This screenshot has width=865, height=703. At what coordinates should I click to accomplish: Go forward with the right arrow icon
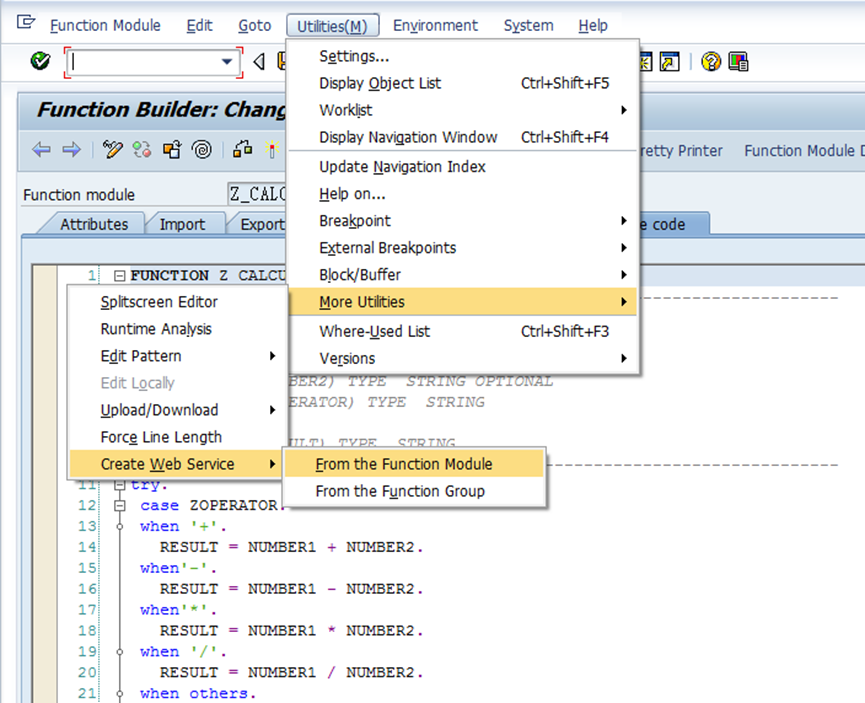pos(71,150)
